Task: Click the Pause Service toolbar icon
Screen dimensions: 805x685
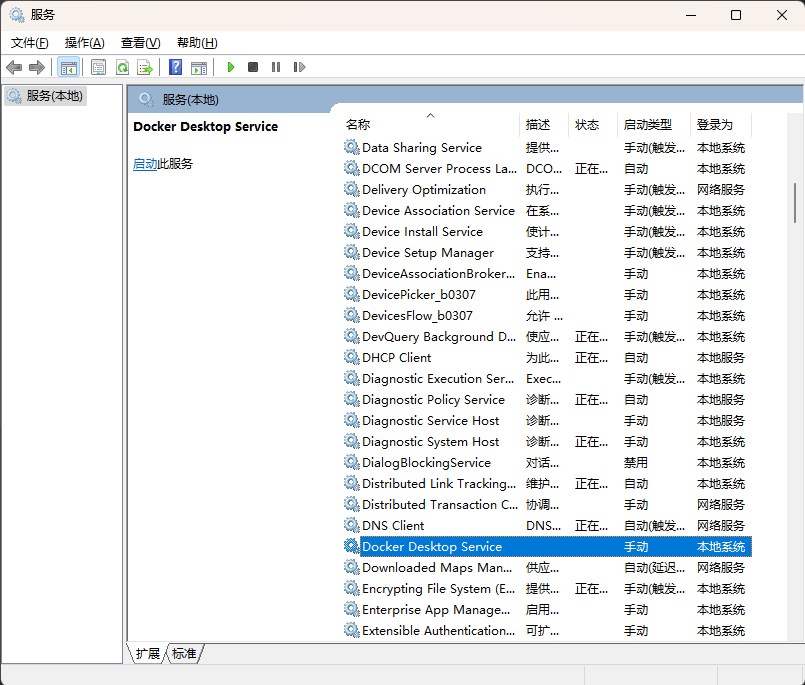Action: point(276,67)
